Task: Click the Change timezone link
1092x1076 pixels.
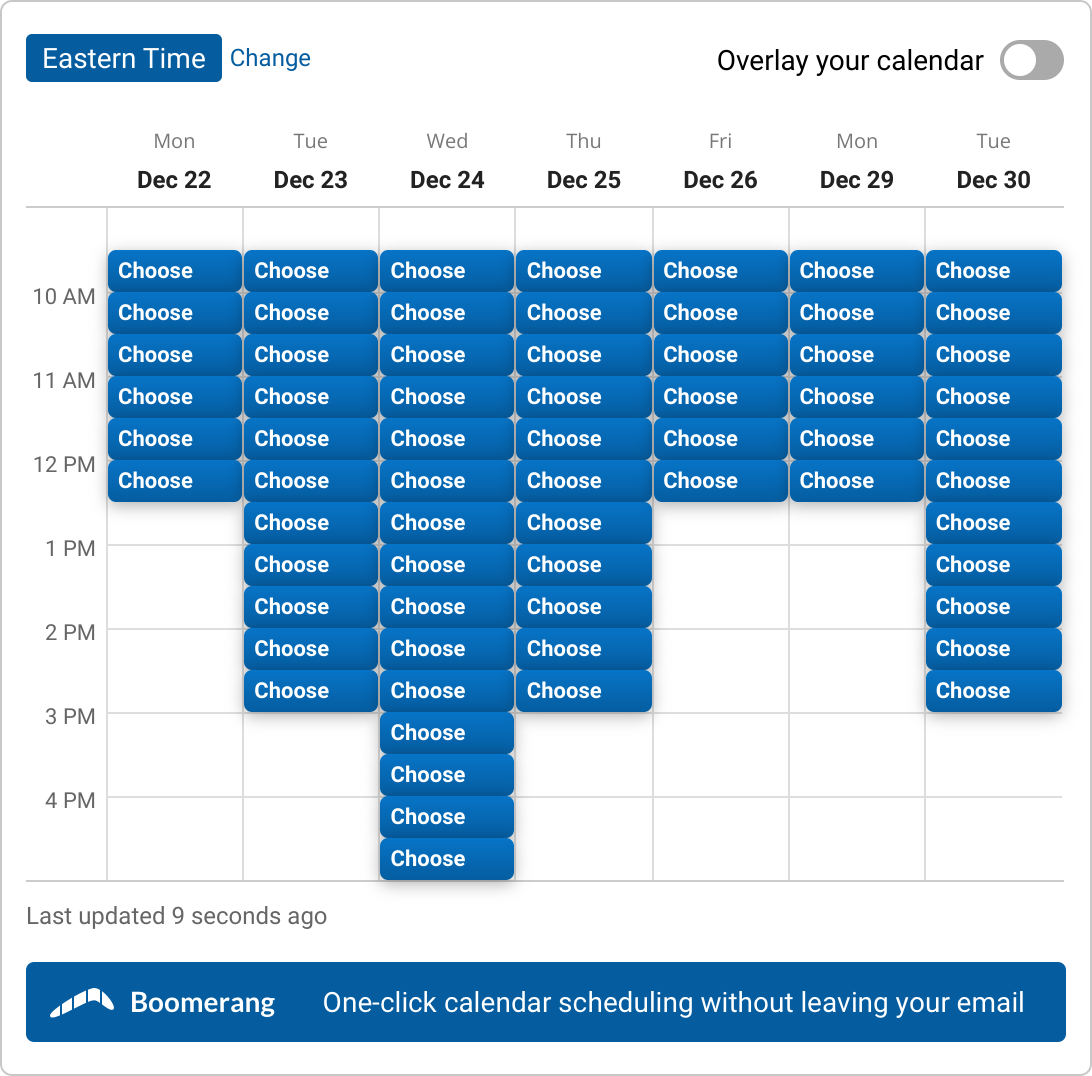Action: click(270, 58)
